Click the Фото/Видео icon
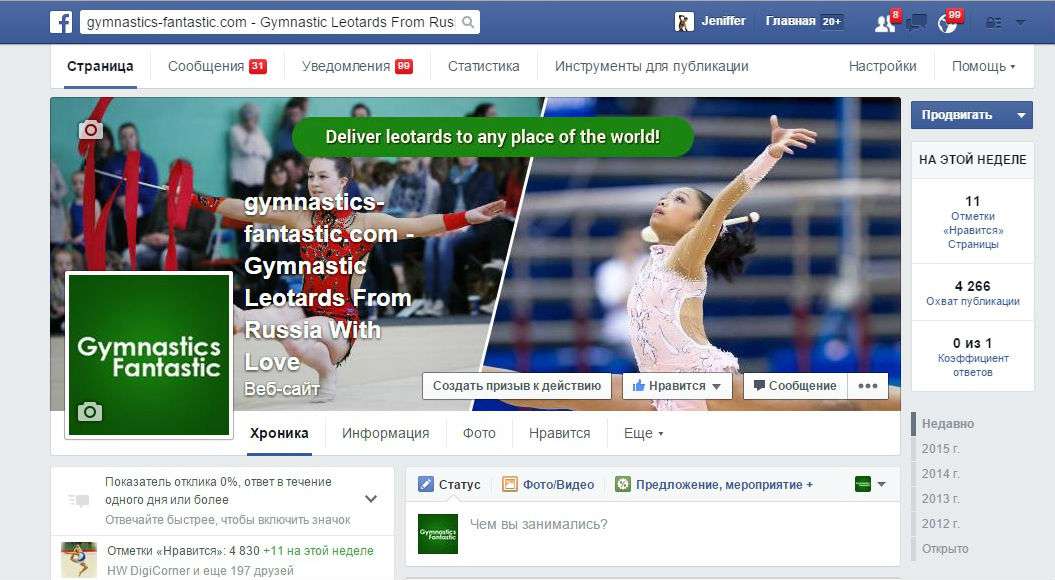The width and height of the screenshot is (1055, 580). pos(510,484)
